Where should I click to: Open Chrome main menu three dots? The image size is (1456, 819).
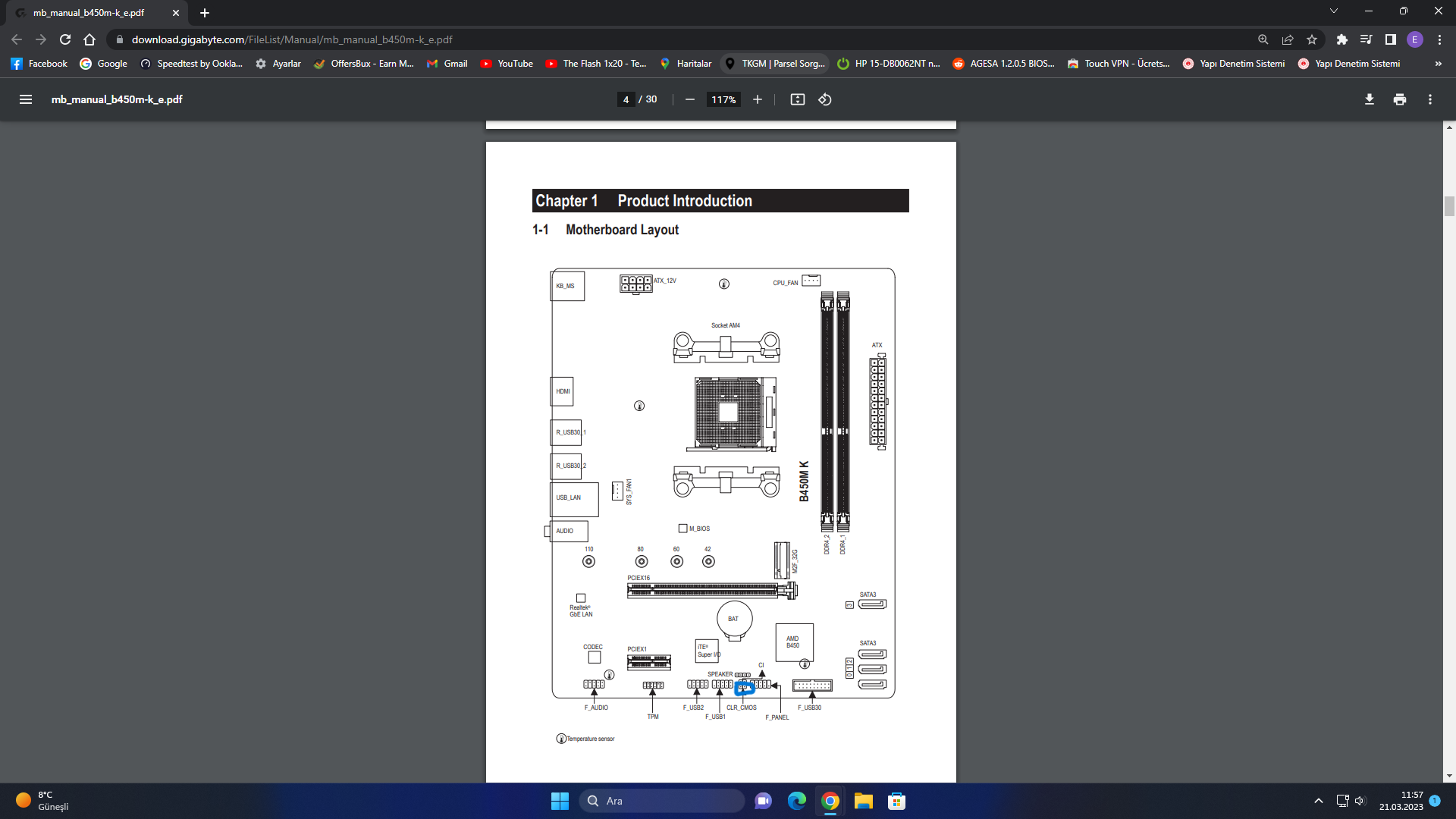pyautogui.click(x=1439, y=39)
